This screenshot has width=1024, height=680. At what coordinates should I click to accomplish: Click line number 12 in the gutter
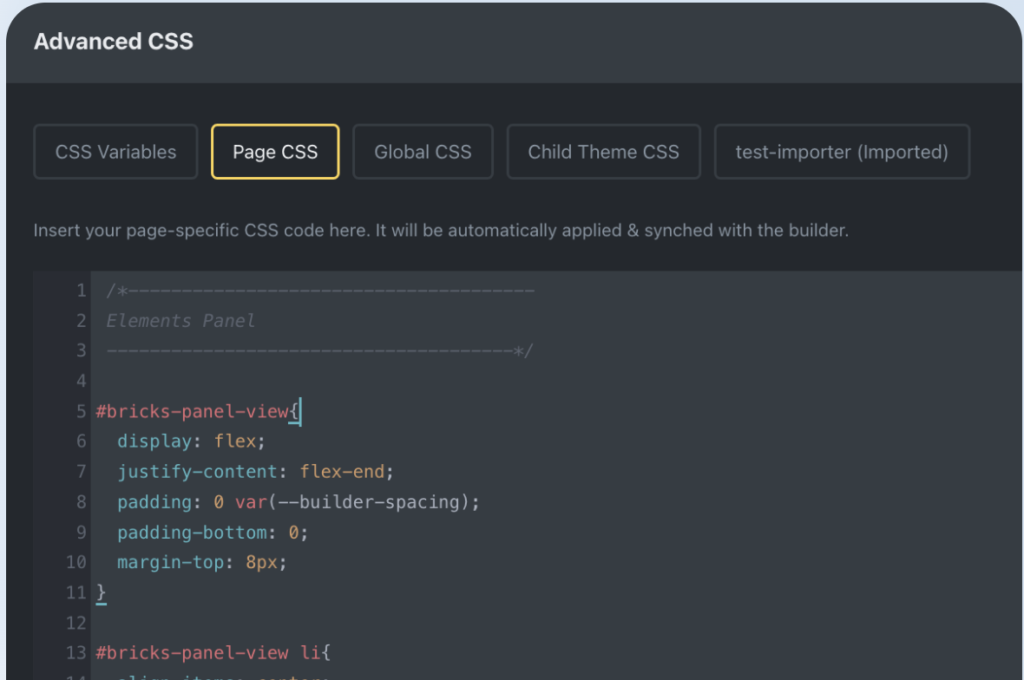click(x=76, y=623)
